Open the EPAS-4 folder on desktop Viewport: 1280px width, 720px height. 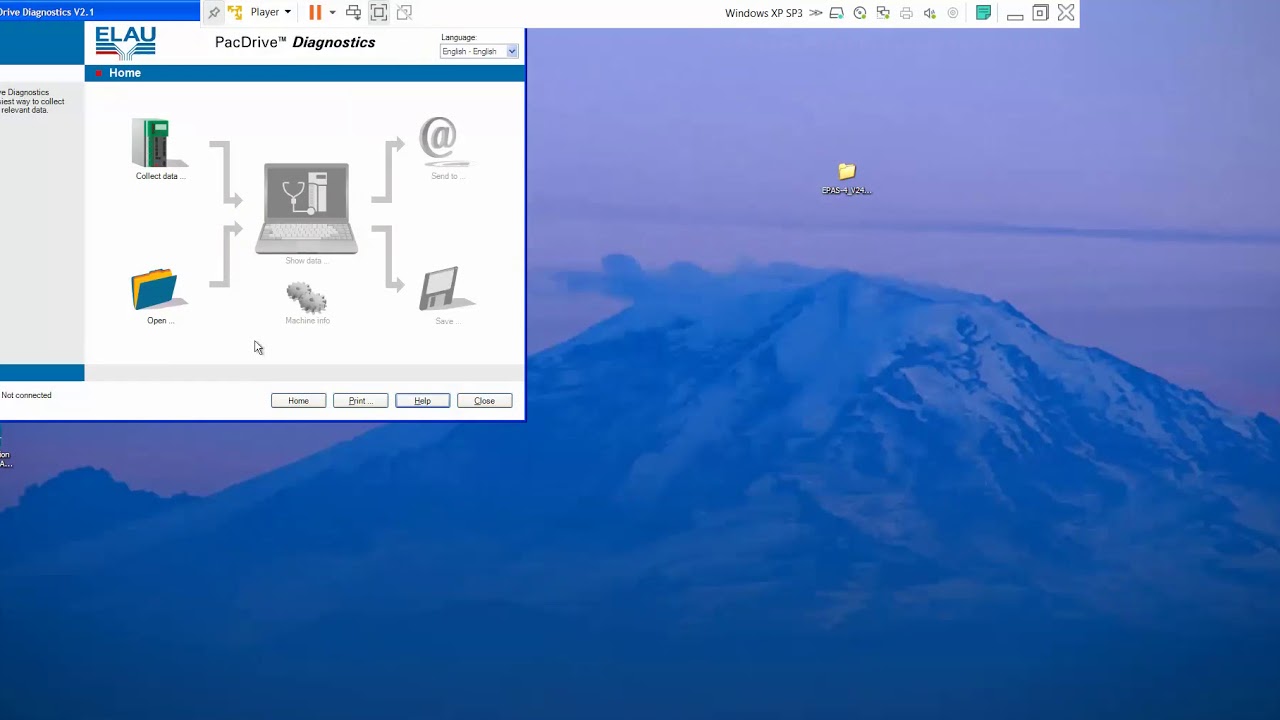pyautogui.click(x=846, y=178)
